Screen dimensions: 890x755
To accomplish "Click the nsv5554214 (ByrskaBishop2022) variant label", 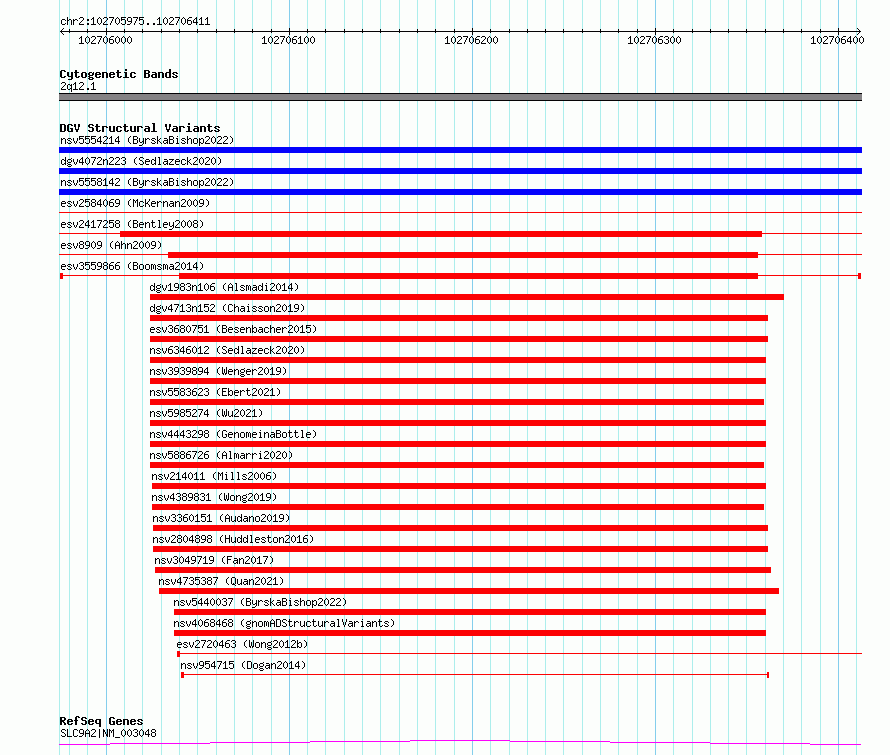I will pyautogui.click(x=147, y=140).
